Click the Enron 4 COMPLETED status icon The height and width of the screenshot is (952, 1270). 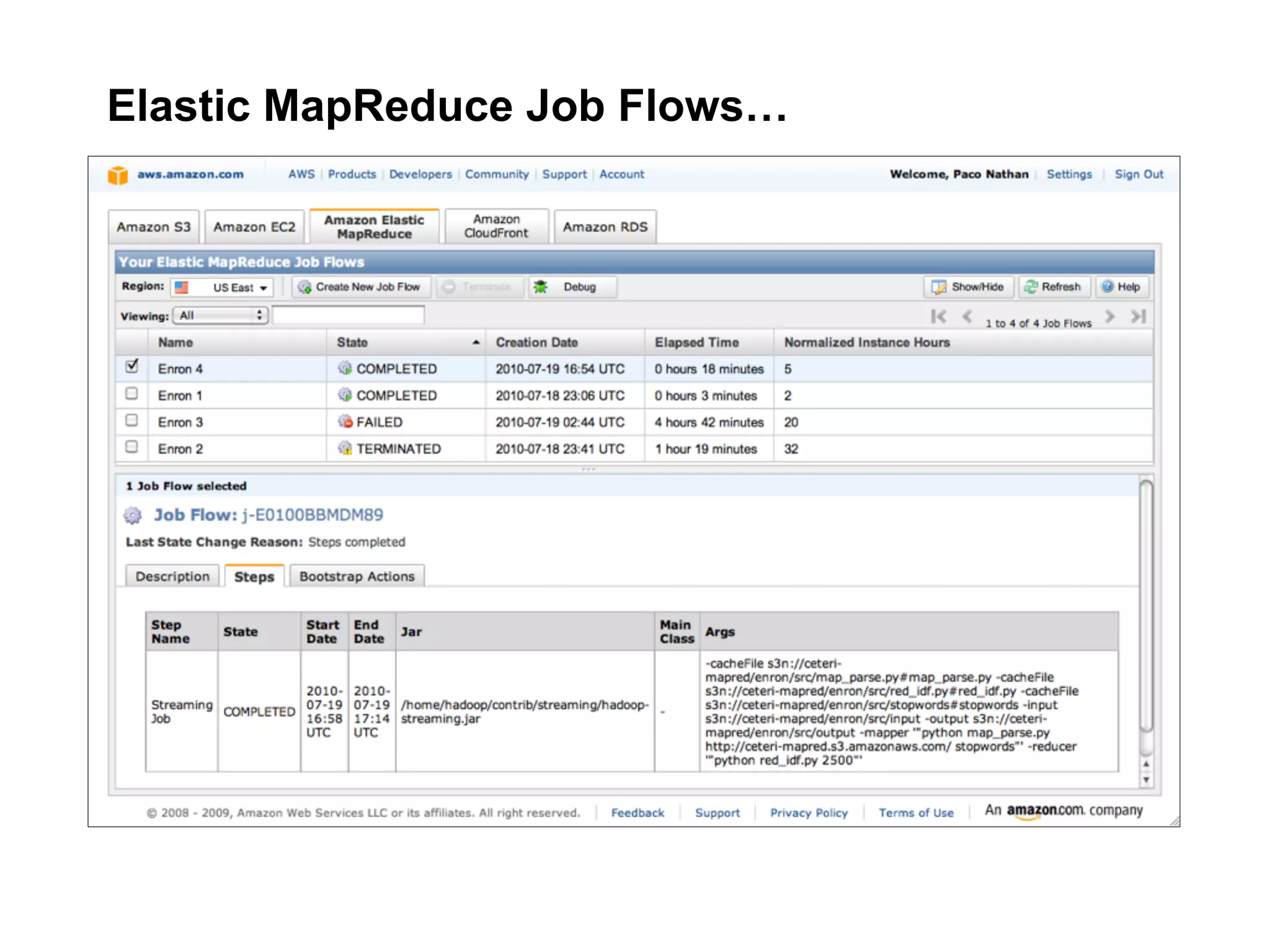(x=345, y=368)
